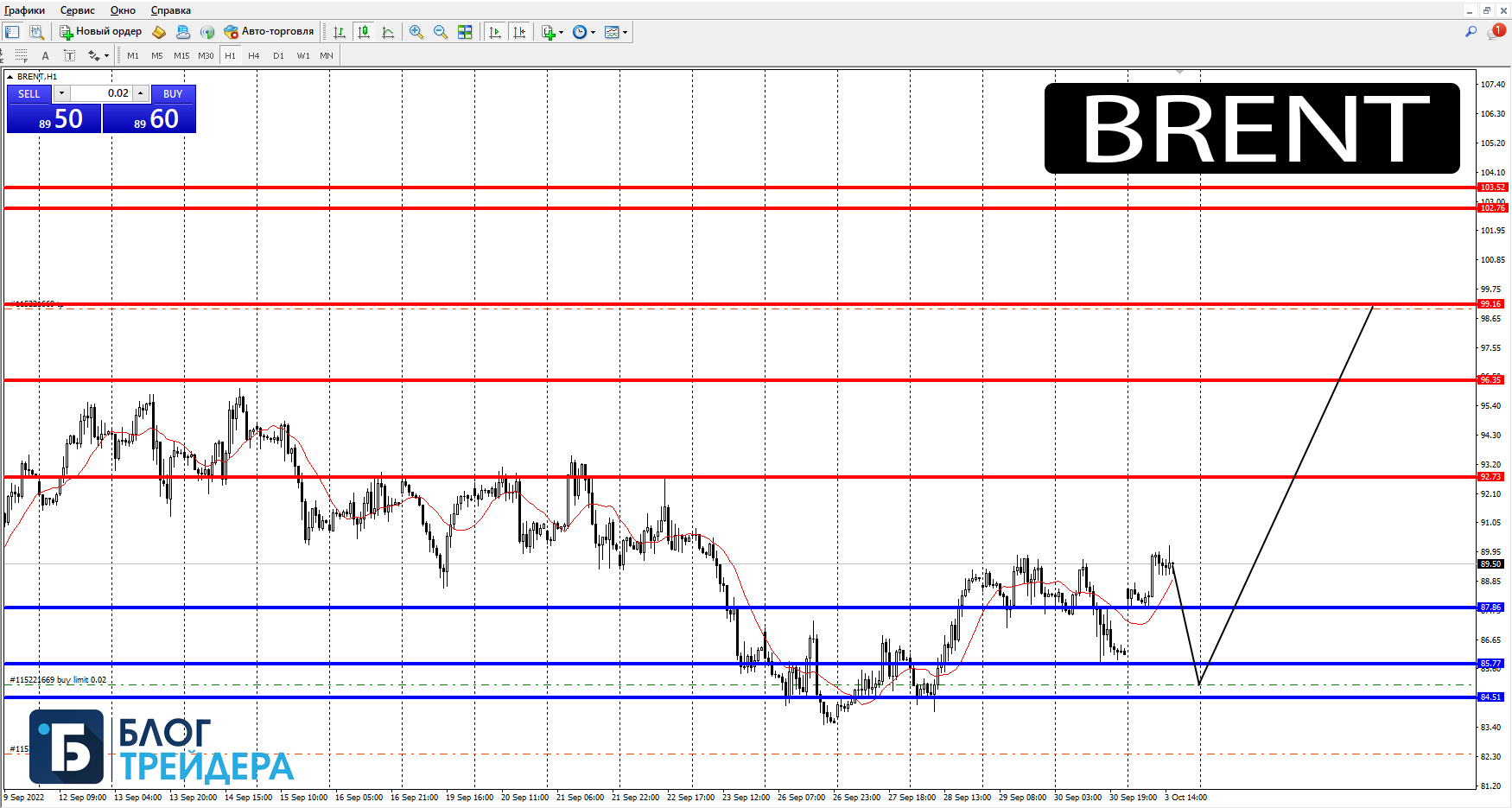Open the Графики menu
Viewport: 1512px width, 808px height.
click(x=25, y=10)
